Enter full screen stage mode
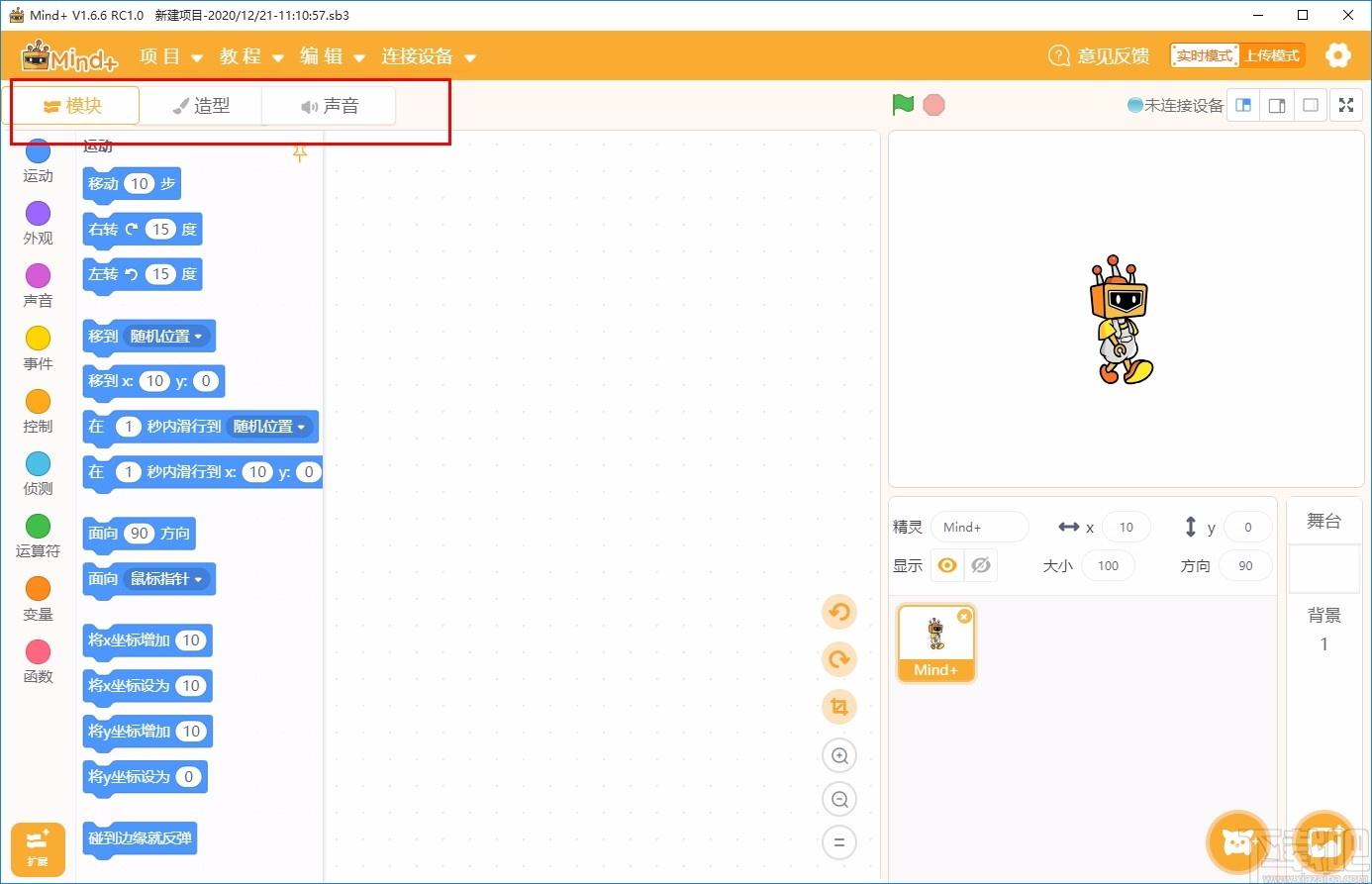 click(1346, 105)
